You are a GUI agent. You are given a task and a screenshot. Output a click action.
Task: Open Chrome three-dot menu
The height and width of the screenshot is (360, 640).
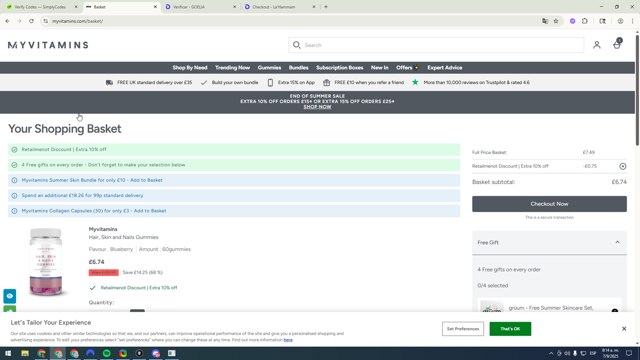(632, 21)
